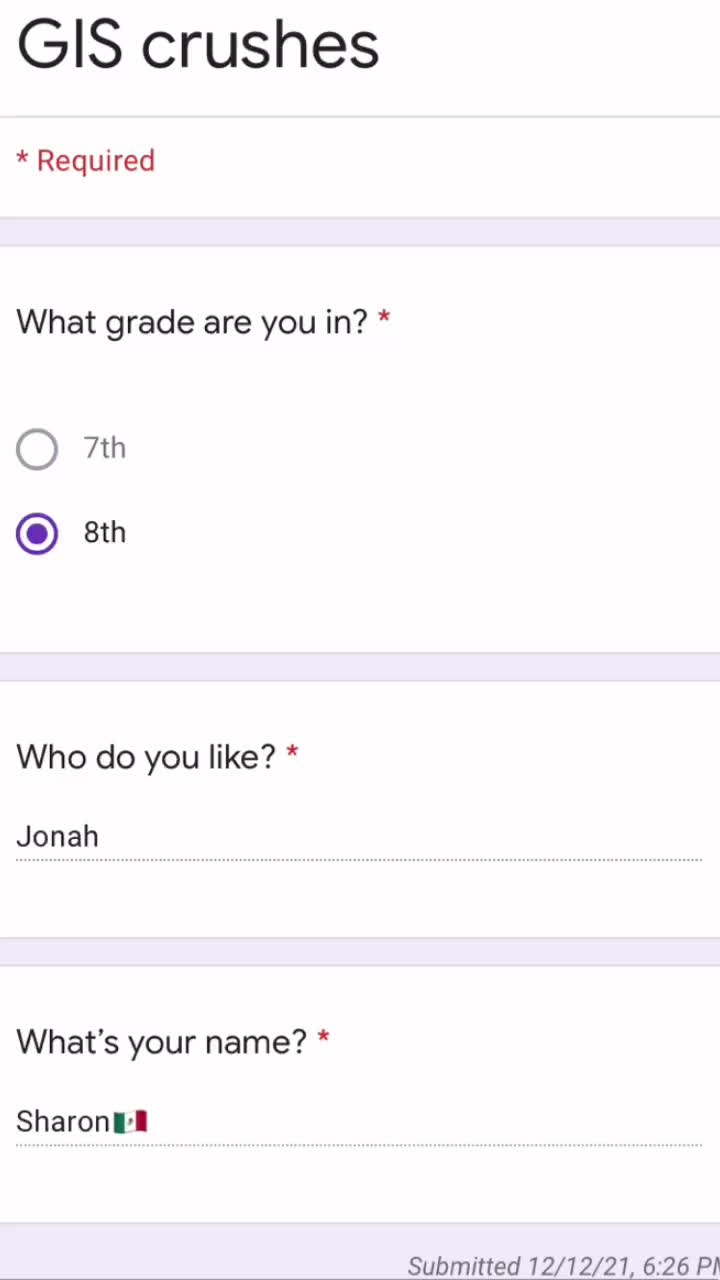Click the 'What grade are you in?' question
The width and height of the screenshot is (720, 1280).
192,322
